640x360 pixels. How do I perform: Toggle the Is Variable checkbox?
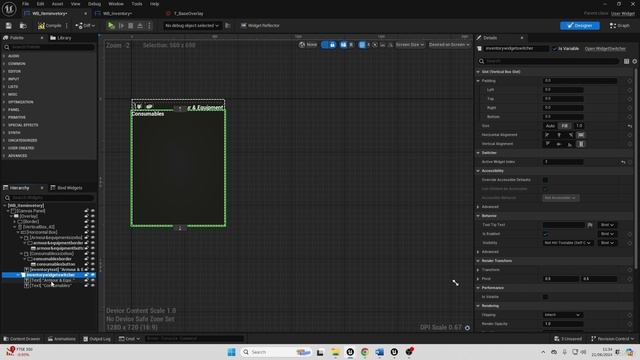[x=555, y=49]
